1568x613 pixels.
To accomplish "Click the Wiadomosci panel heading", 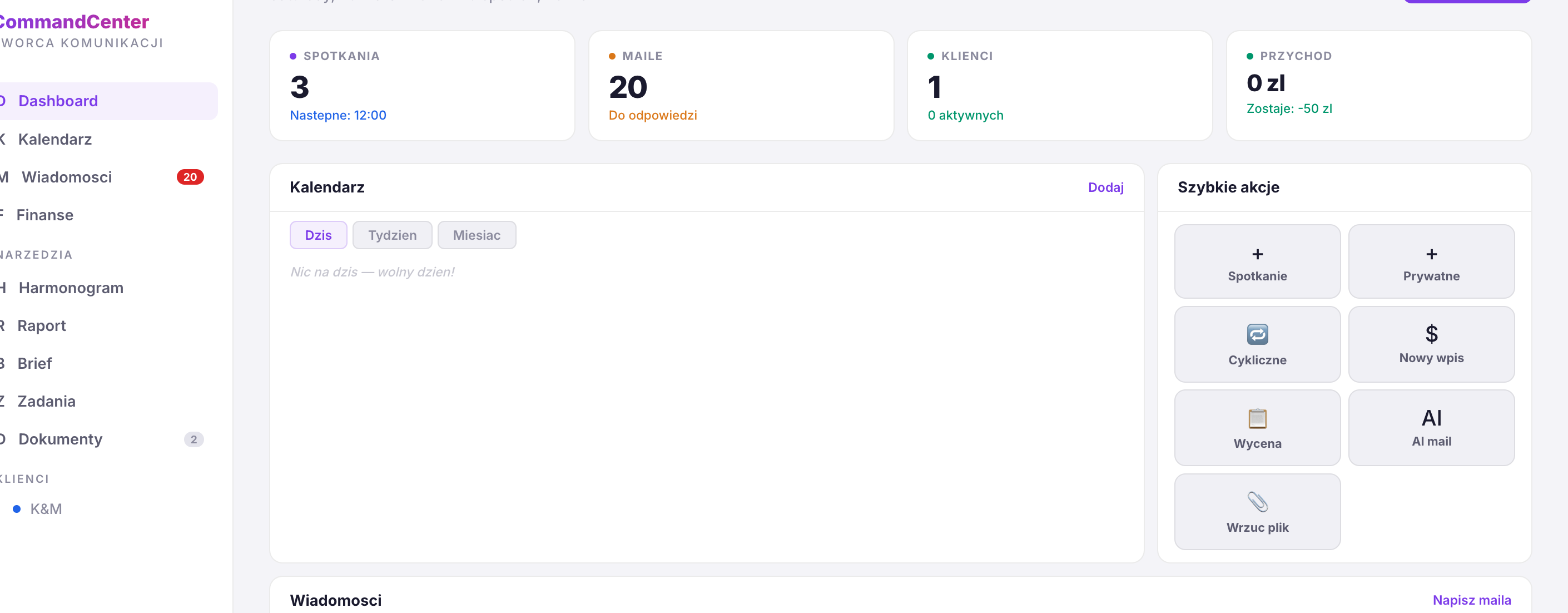I will 336,600.
